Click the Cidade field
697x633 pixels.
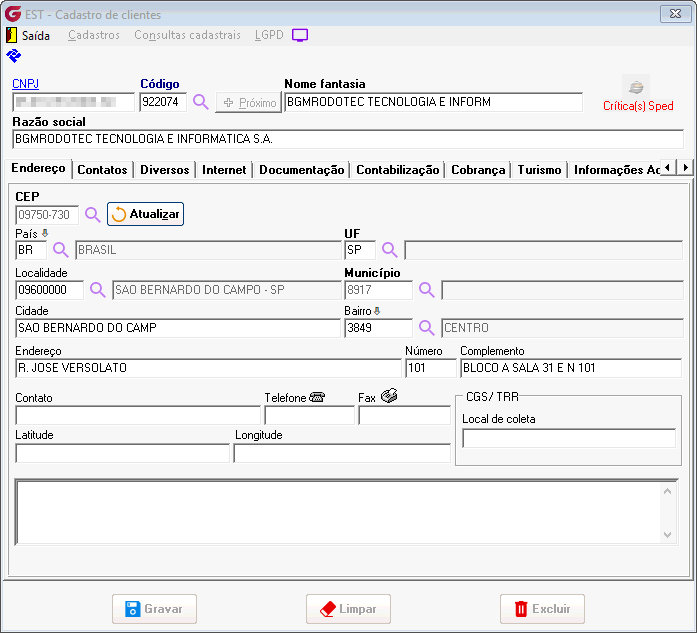[x=178, y=328]
